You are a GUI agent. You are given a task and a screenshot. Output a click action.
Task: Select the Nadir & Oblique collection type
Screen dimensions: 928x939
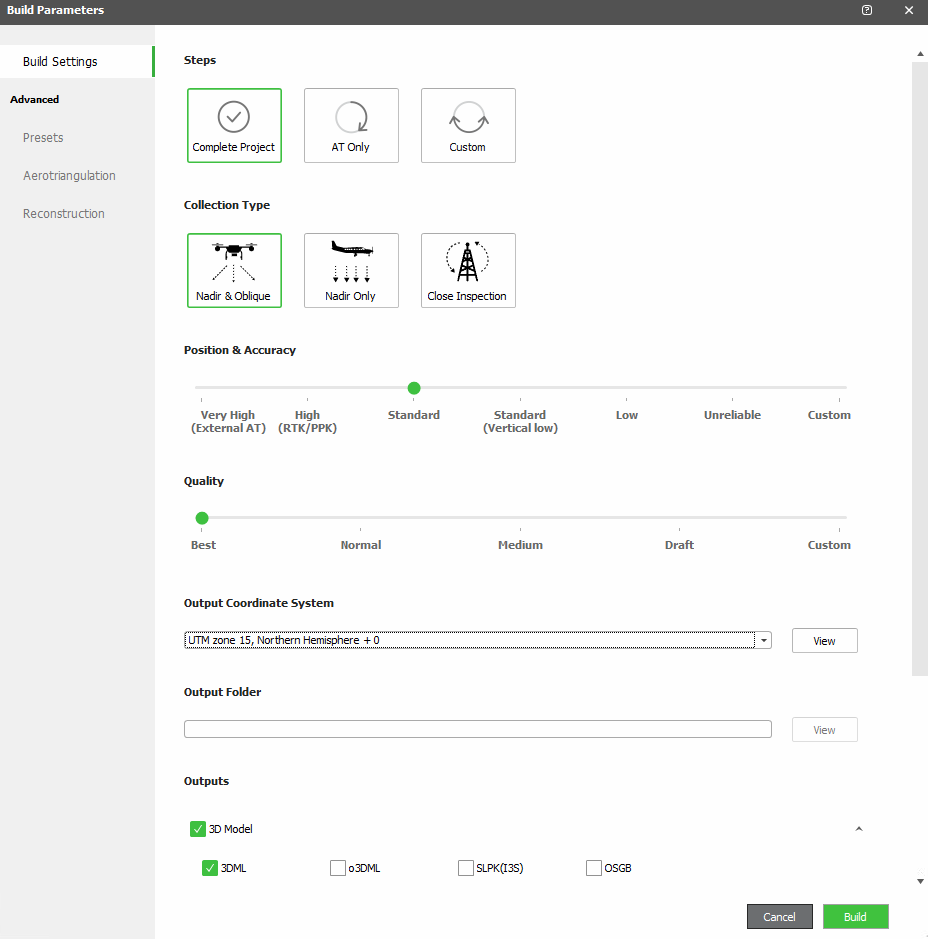click(234, 270)
